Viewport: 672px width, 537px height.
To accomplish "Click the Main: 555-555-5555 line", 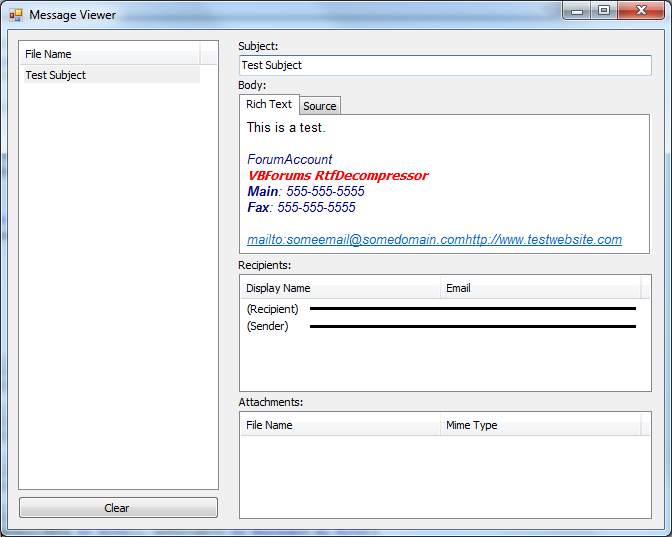I will (x=306, y=191).
